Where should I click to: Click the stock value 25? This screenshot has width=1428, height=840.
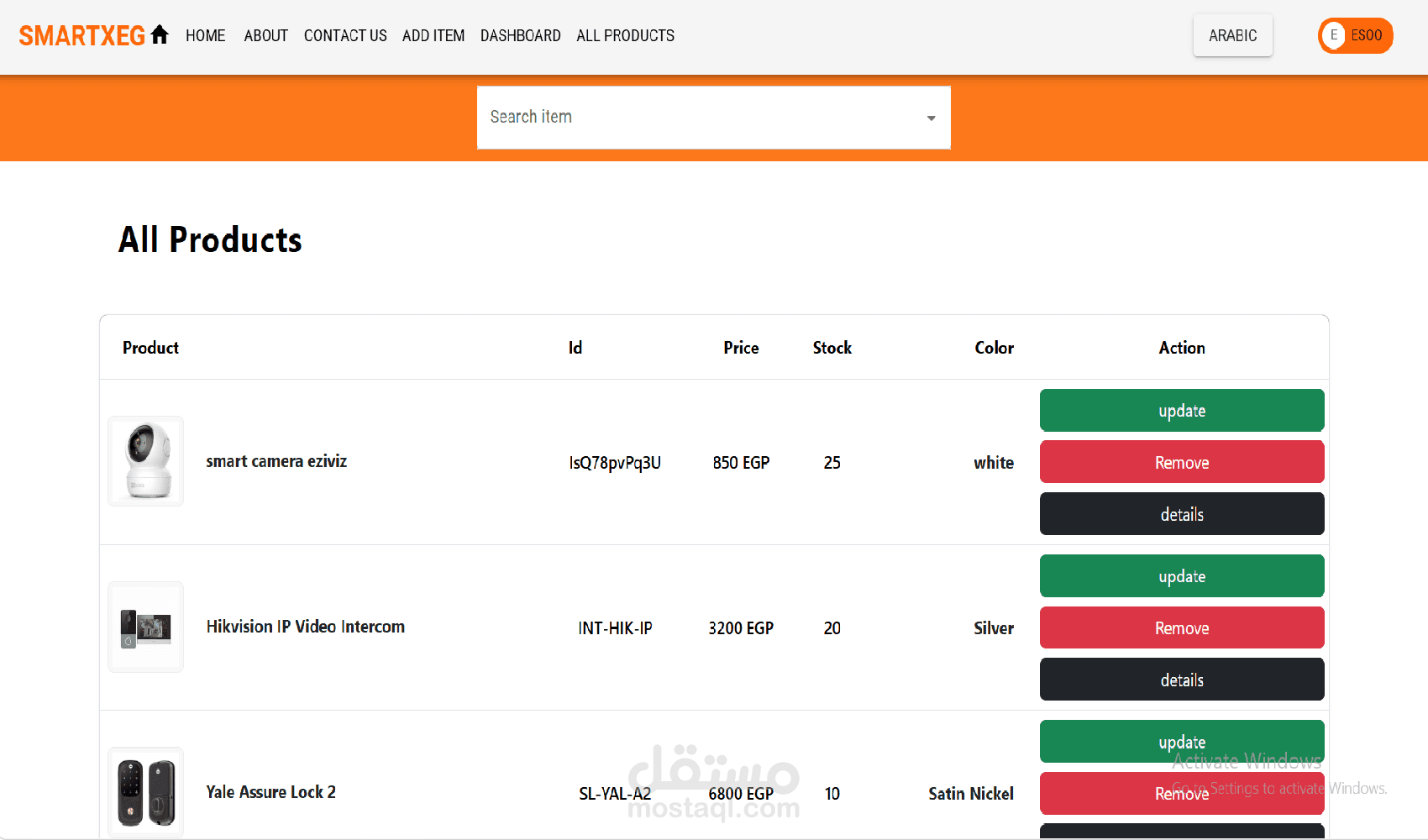point(832,463)
